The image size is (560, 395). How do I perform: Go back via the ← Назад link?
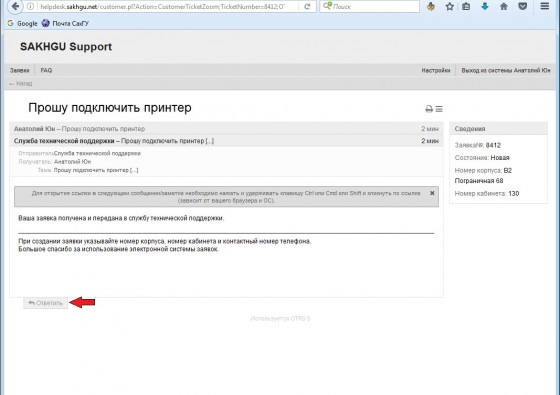[x=21, y=84]
